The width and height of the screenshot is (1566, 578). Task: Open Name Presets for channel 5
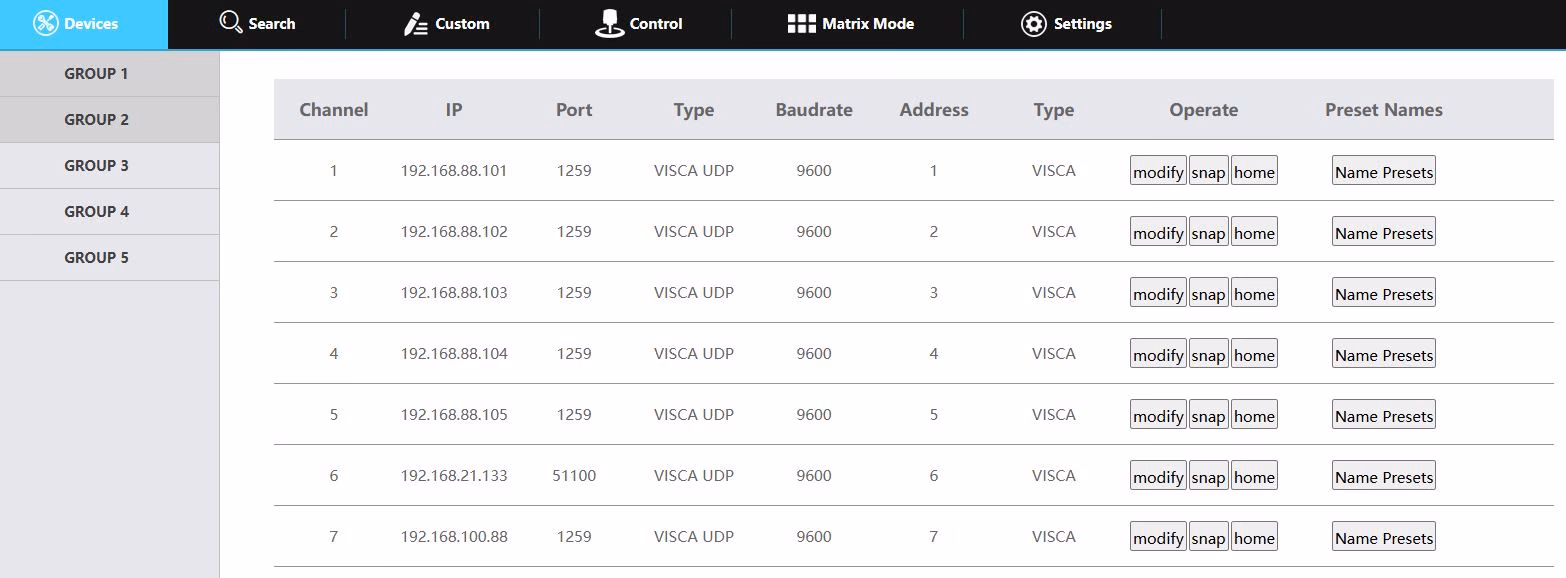1384,416
